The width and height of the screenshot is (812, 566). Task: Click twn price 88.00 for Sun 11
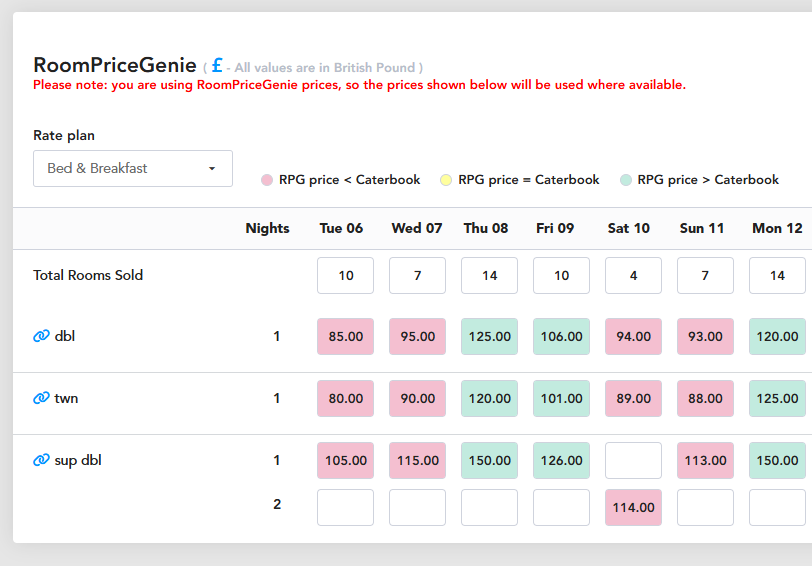tap(705, 399)
